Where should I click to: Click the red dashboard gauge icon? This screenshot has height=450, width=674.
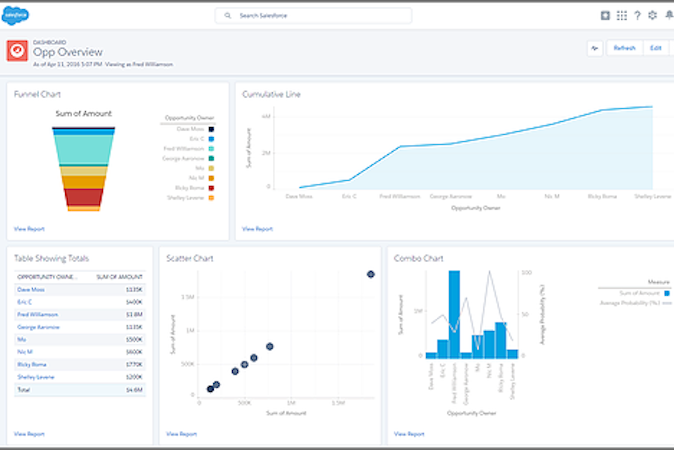(17, 51)
